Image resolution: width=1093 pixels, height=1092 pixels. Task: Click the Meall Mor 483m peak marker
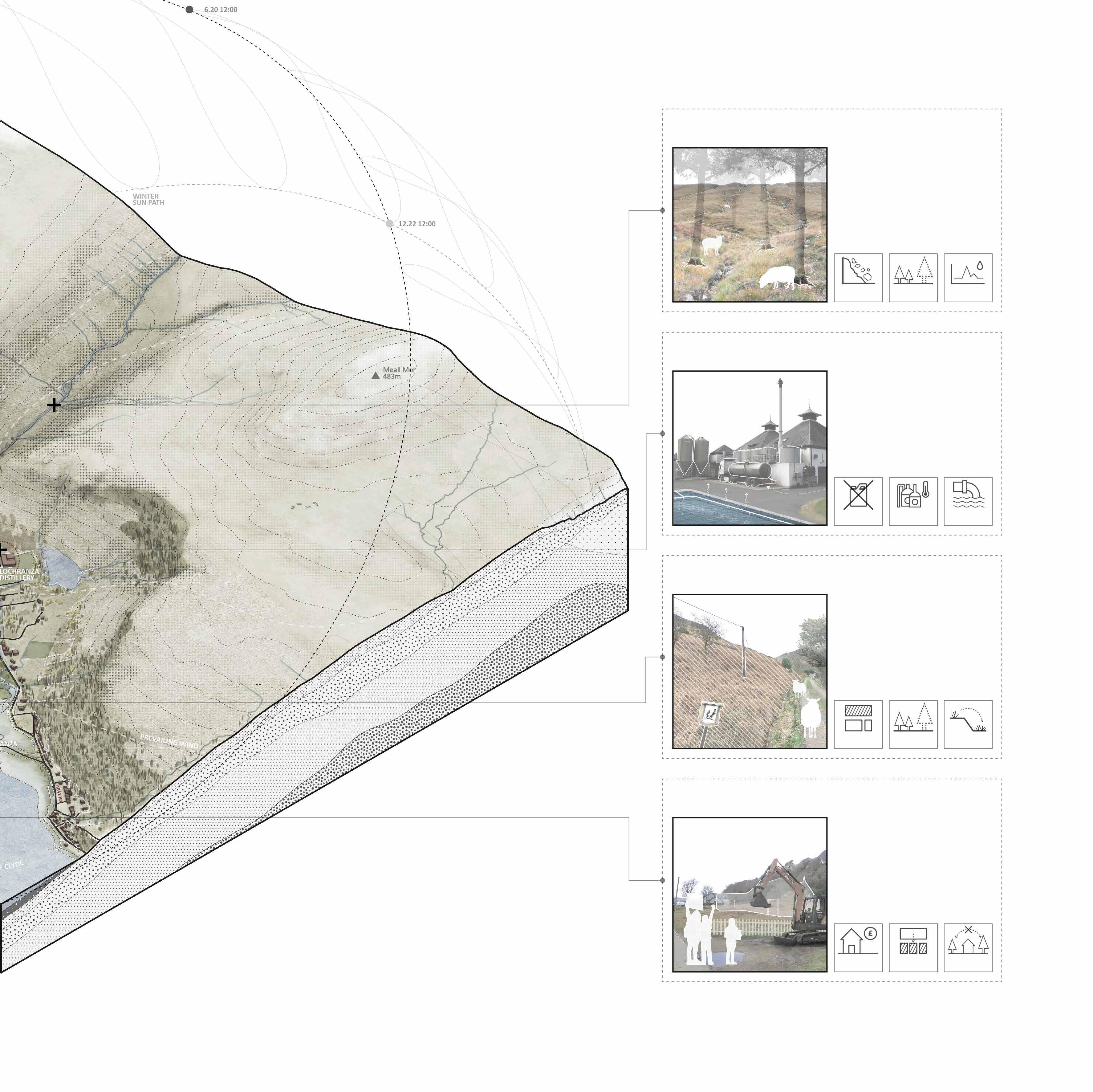click(376, 375)
